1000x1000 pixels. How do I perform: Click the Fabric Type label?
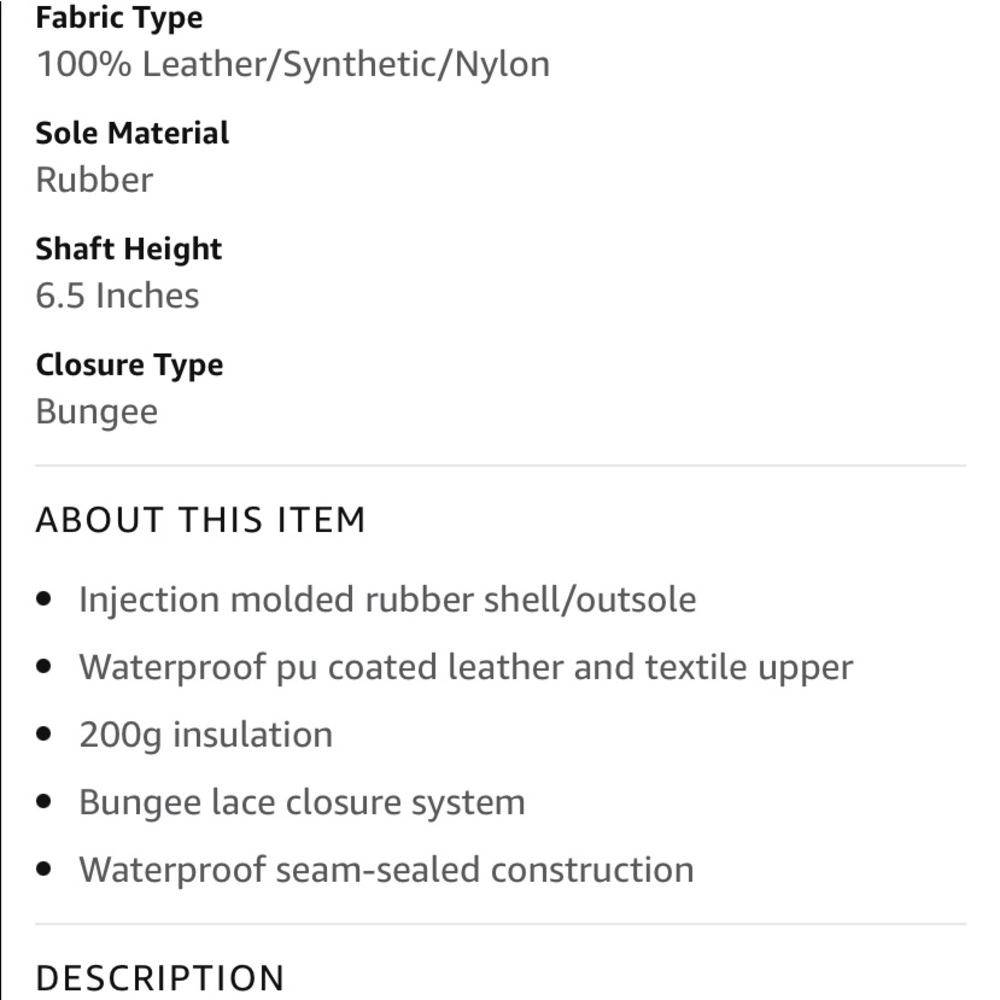(119, 18)
